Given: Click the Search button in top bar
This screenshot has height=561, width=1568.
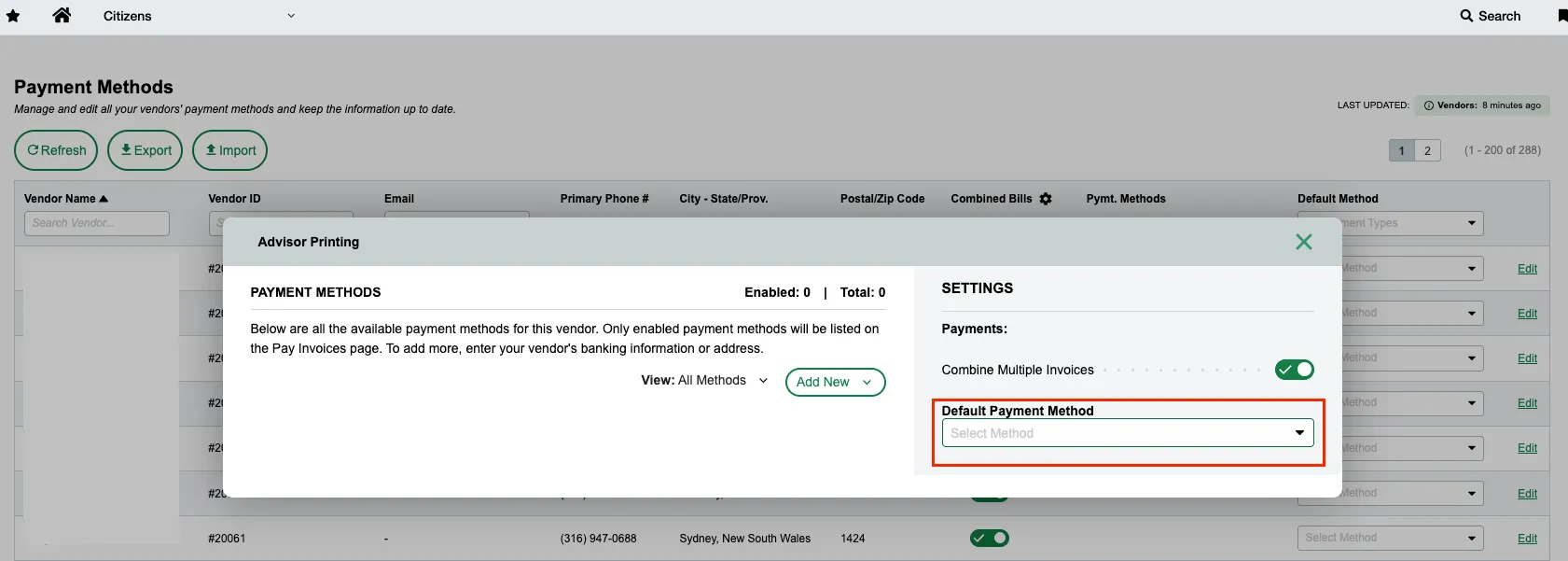Looking at the screenshot, I should 1491,16.
